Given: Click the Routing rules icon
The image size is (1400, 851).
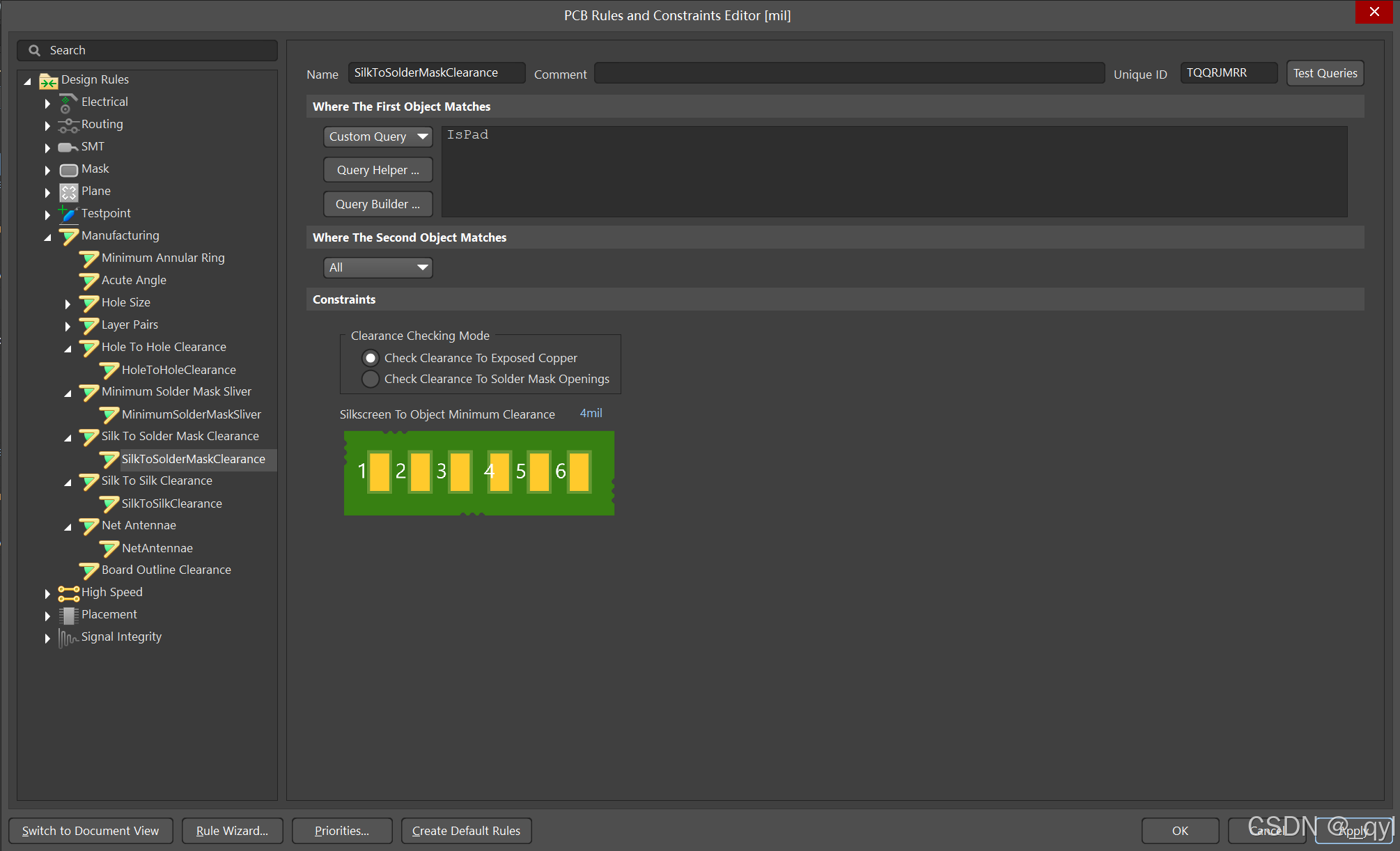Looking at the screenshot, I should click(x=68, y=125).
